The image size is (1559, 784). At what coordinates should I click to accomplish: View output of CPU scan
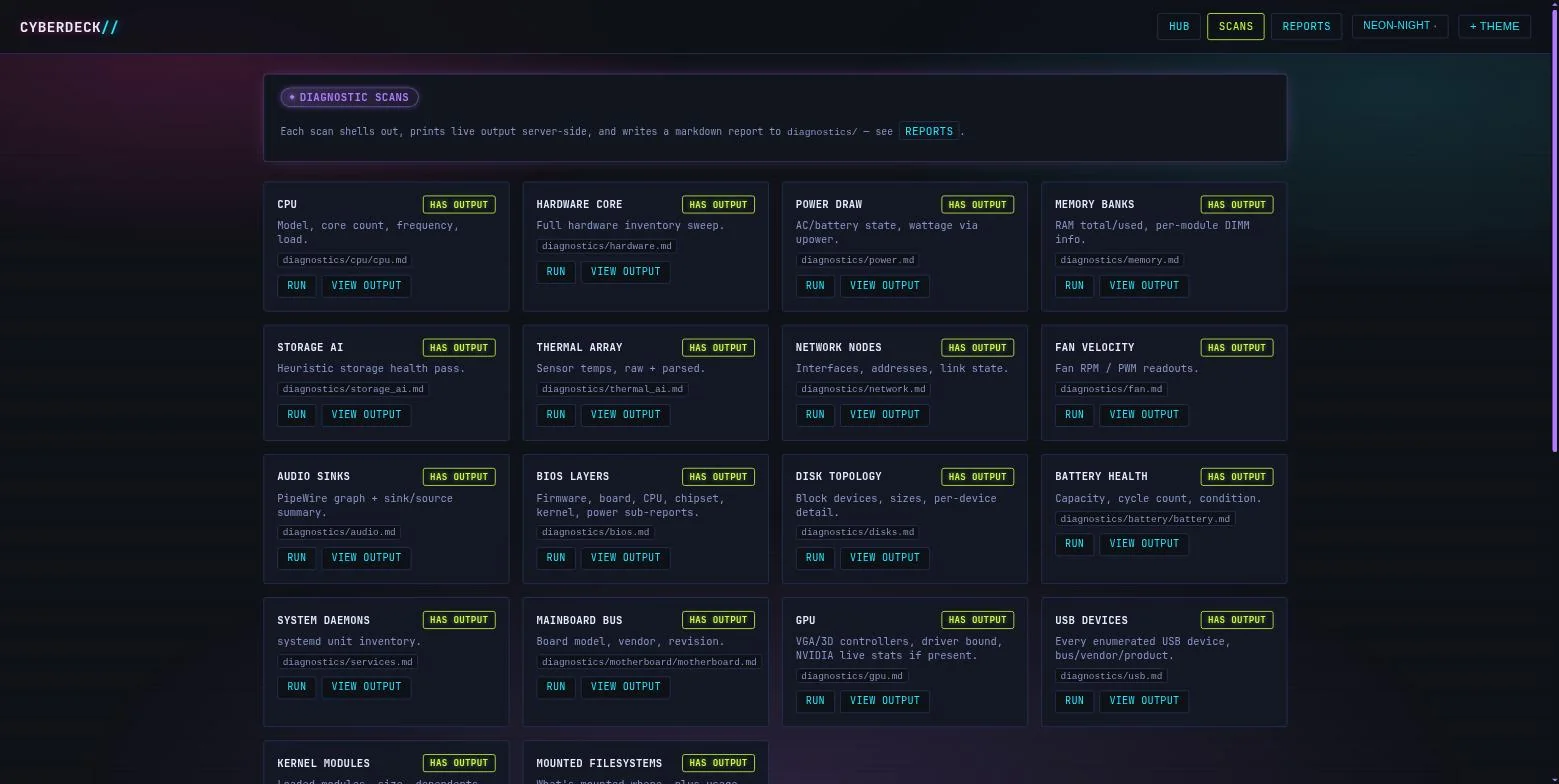click(366, 285)
